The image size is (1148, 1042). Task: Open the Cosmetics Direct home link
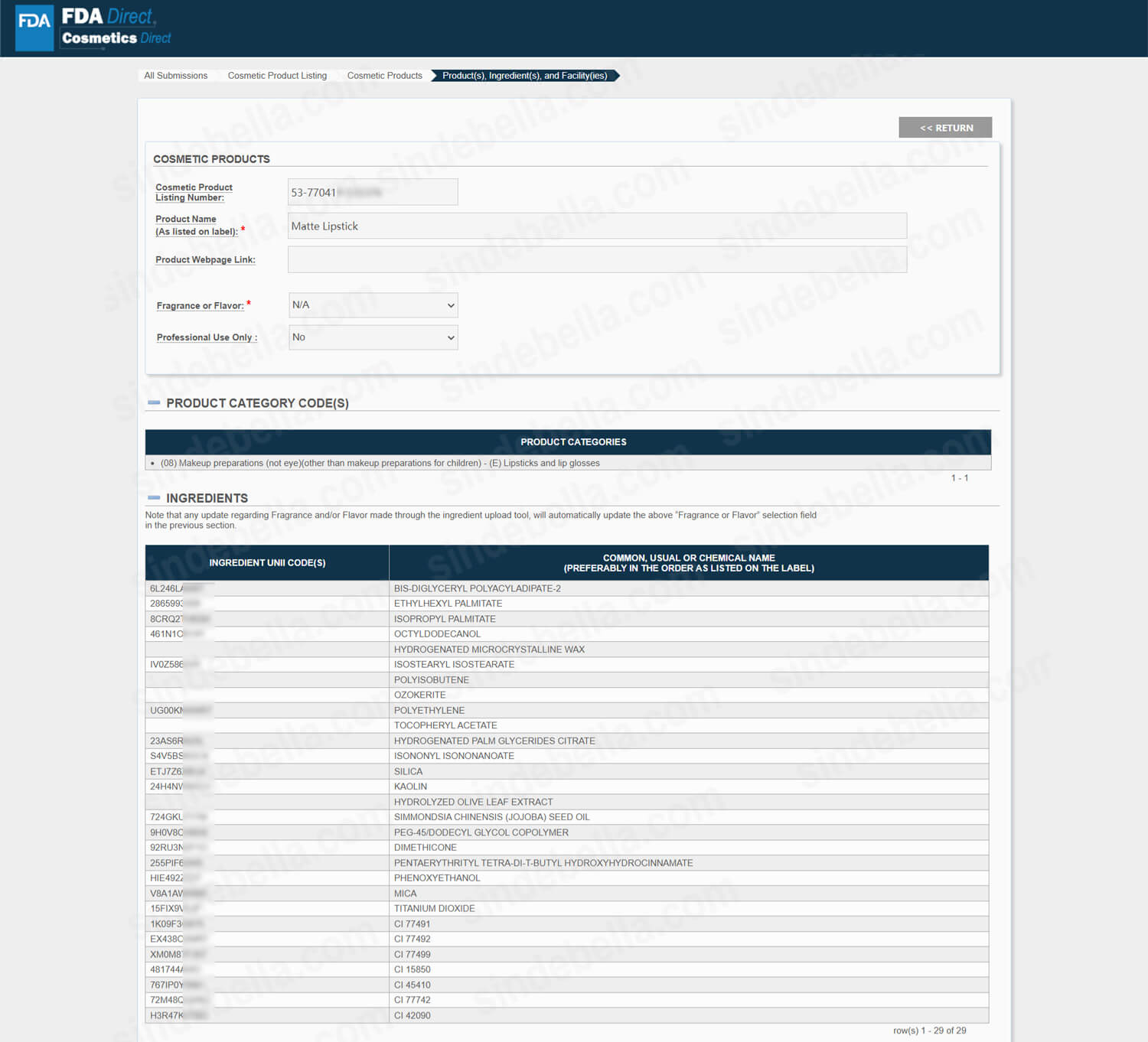(116, 37)
